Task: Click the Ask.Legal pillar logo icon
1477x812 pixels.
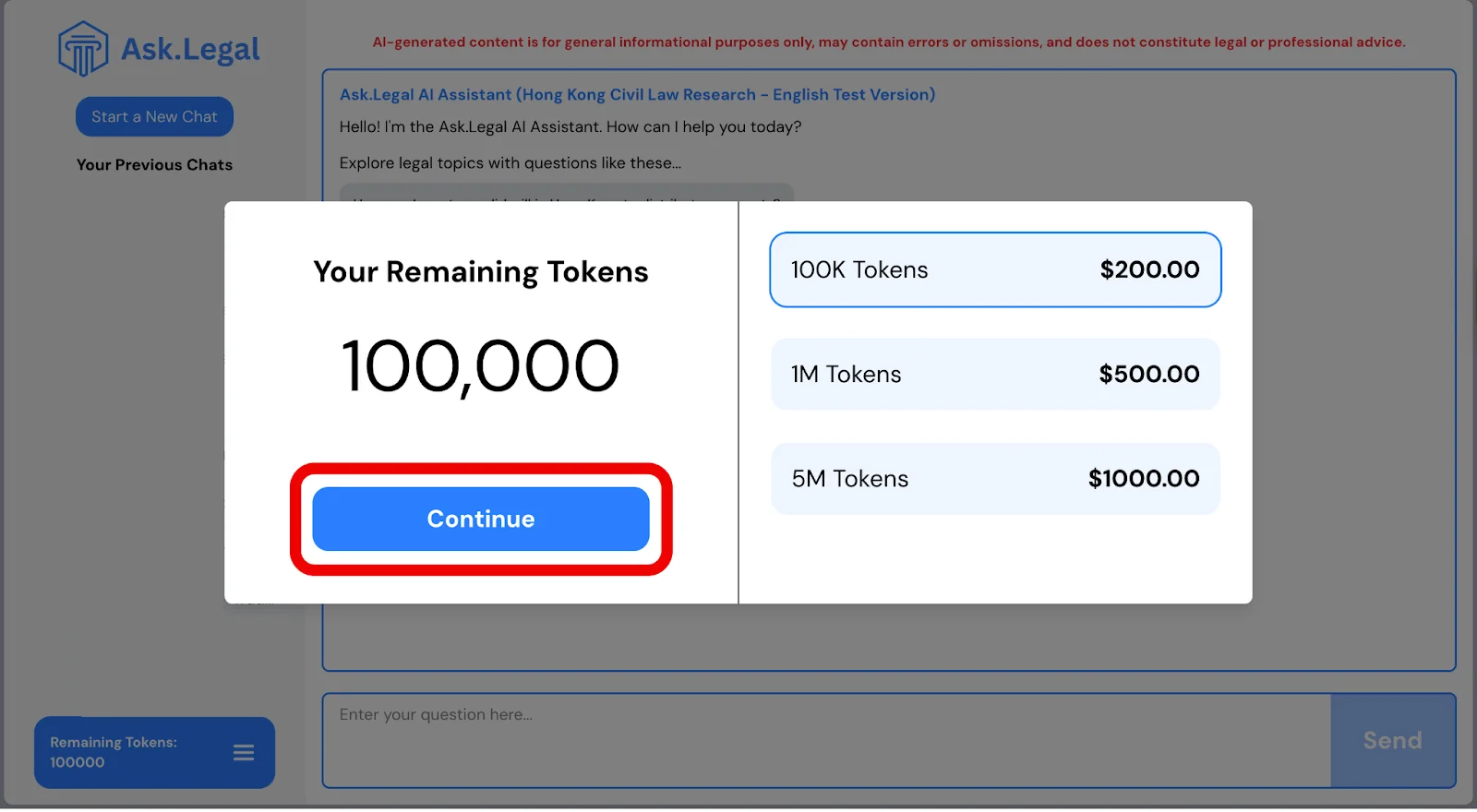Action: [x=83, y=49]
